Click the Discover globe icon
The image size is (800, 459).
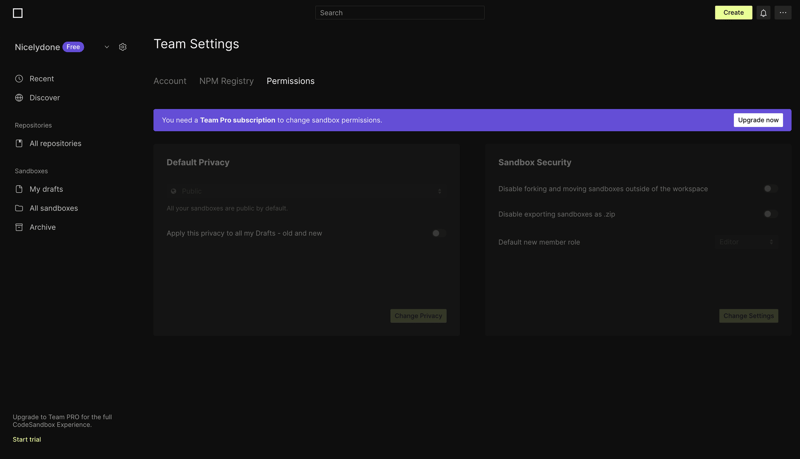click(19, 97)
